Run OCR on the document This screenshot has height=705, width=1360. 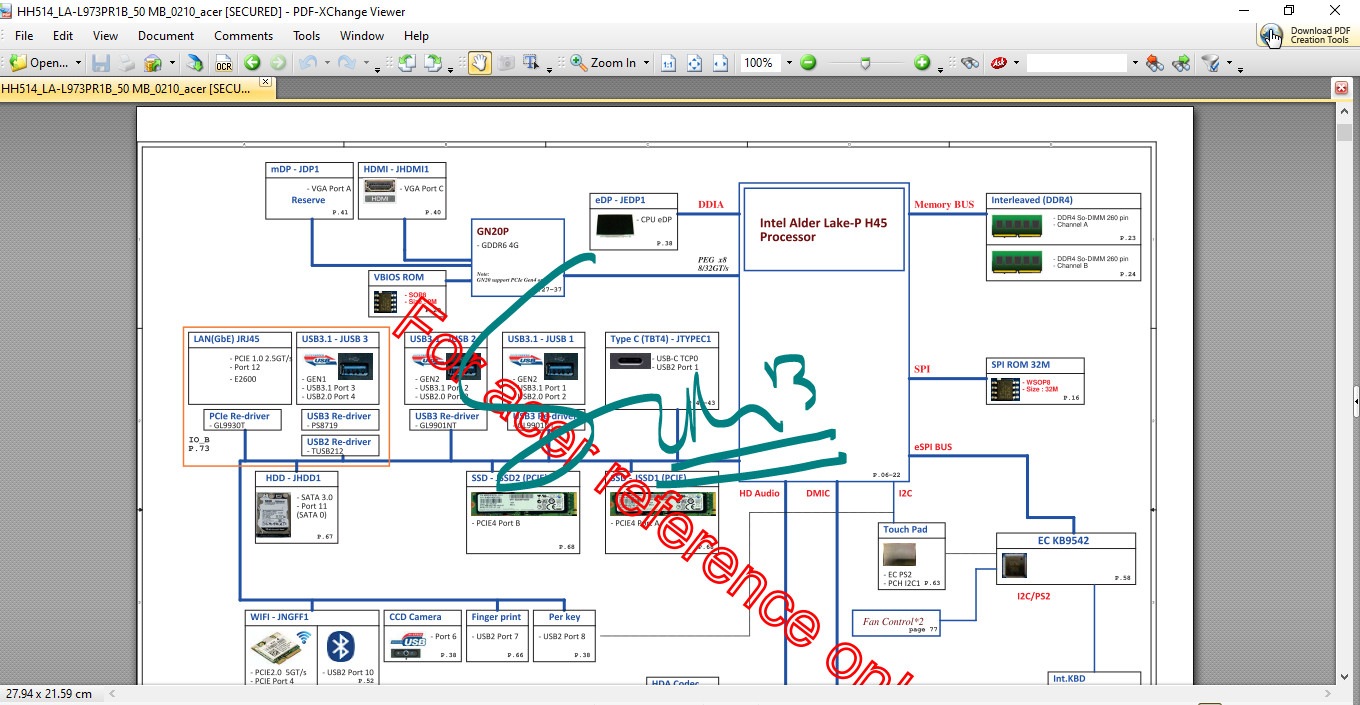click(223, 63)
